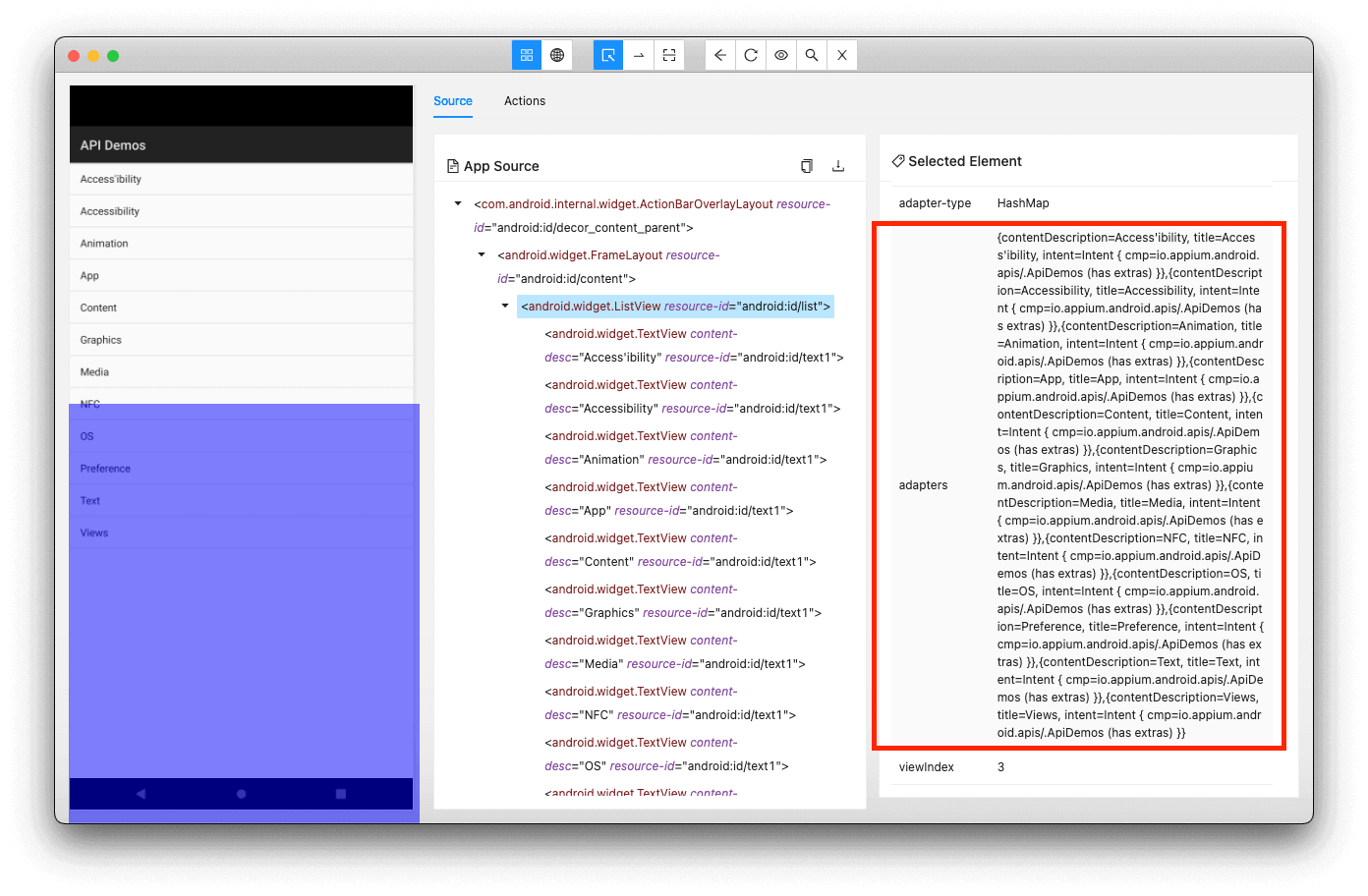Open the Source tab
1368x896 pixels.
tap(452, 101)
